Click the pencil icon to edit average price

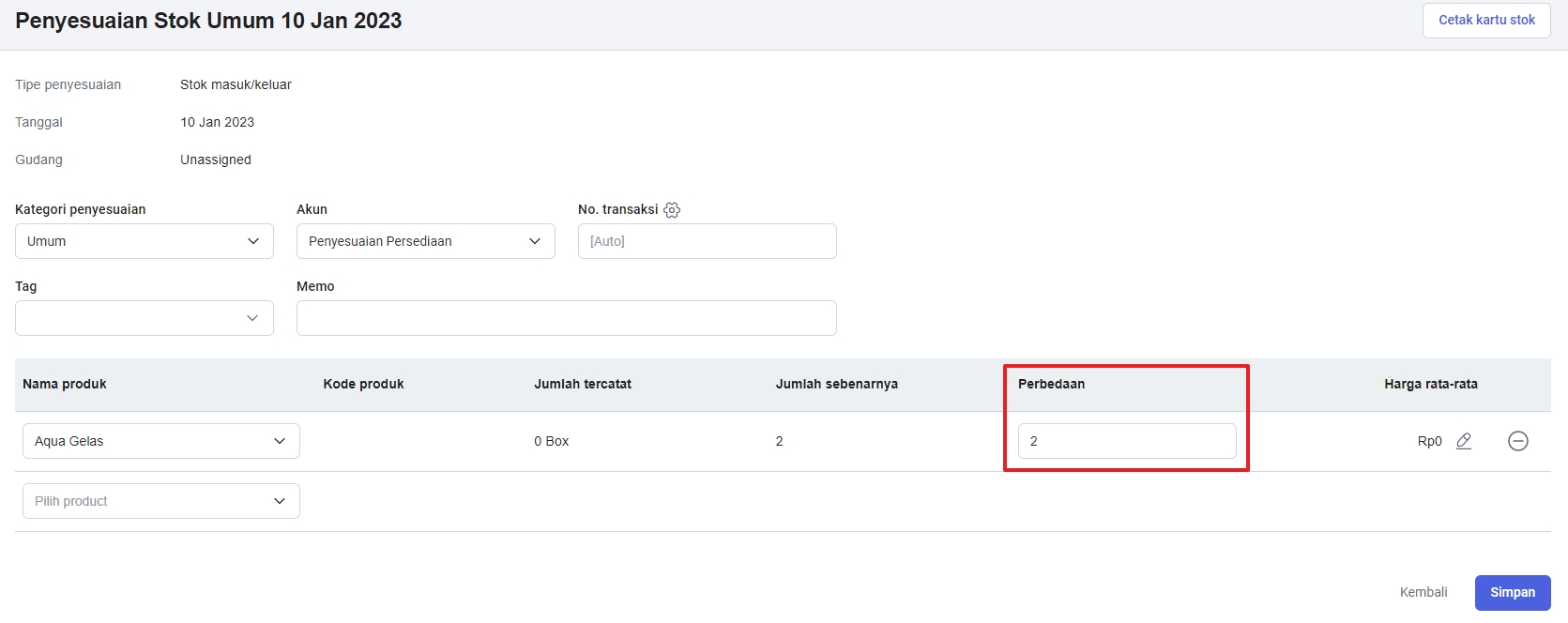click(x=1464, y=441)
